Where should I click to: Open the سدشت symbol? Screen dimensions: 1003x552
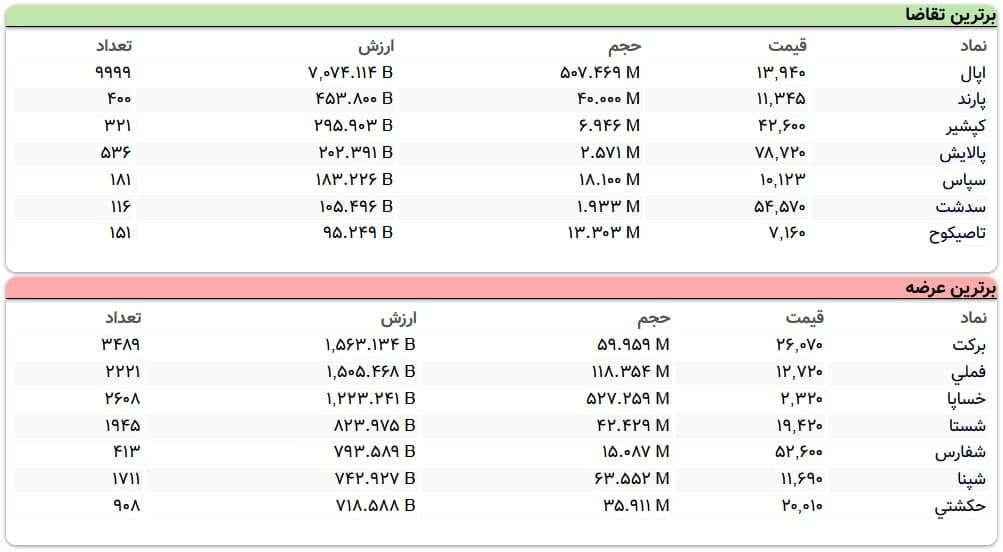(961, 208)
